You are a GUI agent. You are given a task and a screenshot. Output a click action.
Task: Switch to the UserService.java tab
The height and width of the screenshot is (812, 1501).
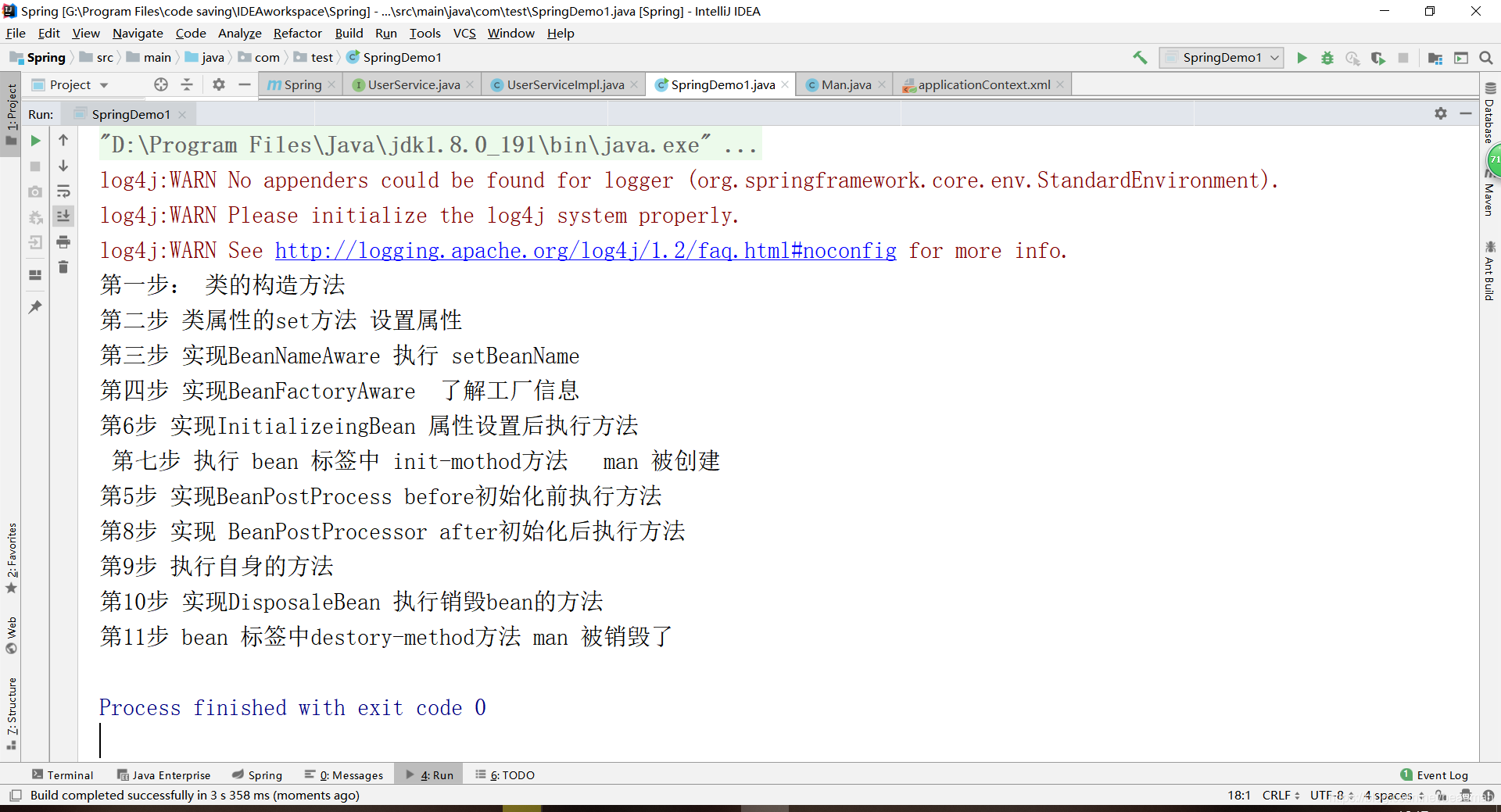[x=413, y=84]
